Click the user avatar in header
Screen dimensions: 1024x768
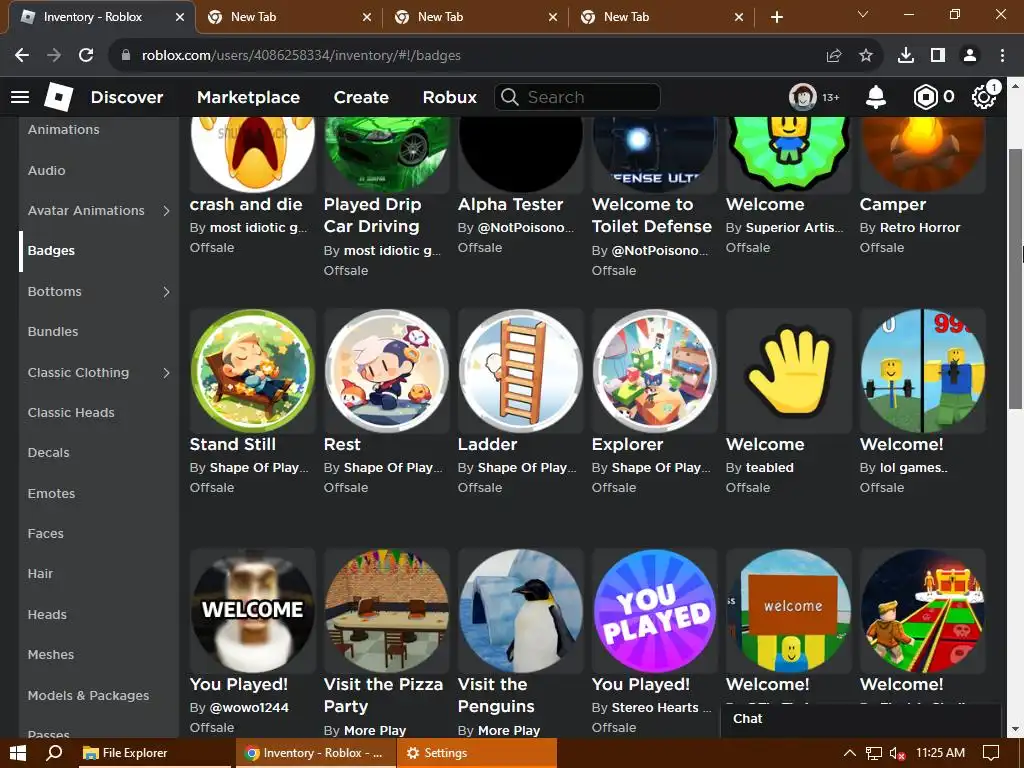tap(803, 97)
